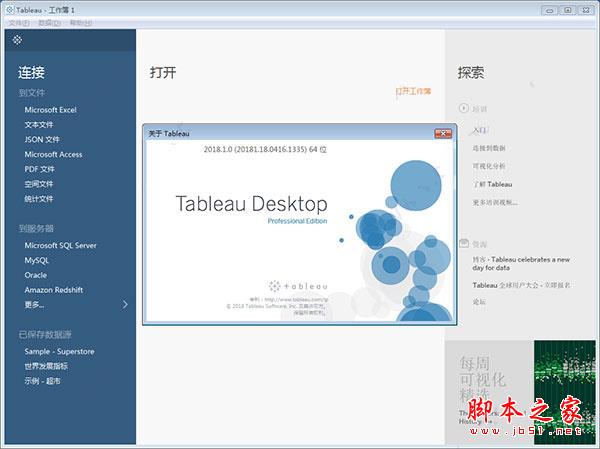
Task: Open blog post Tableau celebrates a new day
Action: pyautogui.click(x=521, y=264)
